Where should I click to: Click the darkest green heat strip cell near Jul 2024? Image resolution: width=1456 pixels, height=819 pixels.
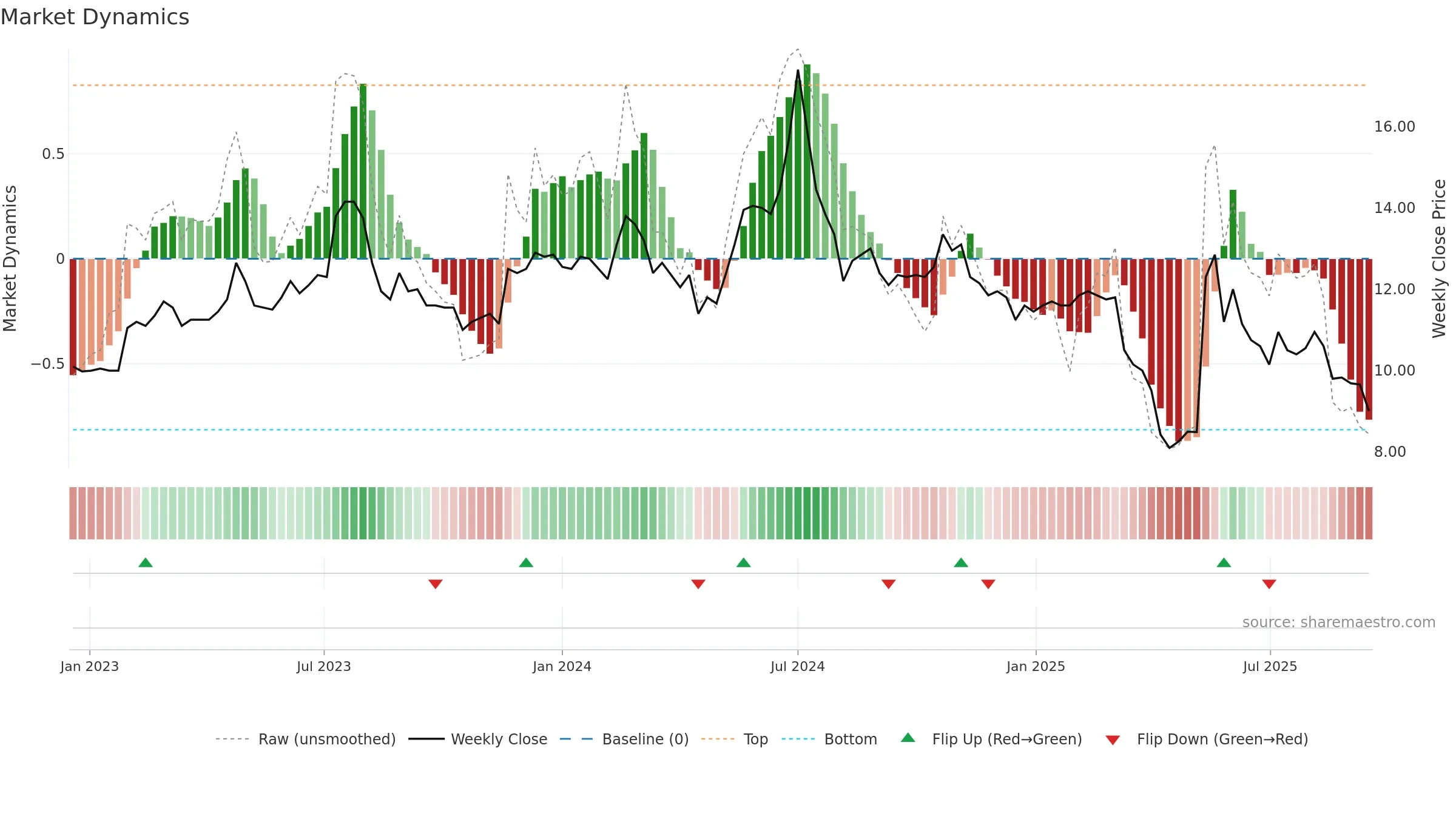807,513
